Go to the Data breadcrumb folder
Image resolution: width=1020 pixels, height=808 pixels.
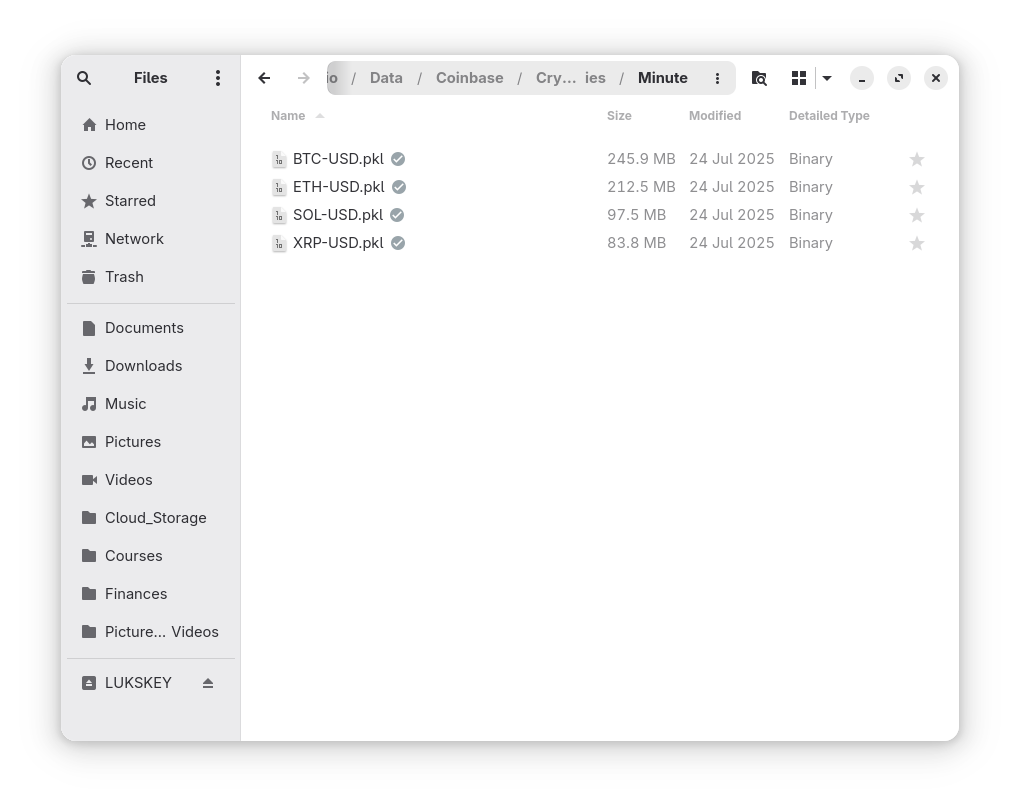tap(386, 78)
